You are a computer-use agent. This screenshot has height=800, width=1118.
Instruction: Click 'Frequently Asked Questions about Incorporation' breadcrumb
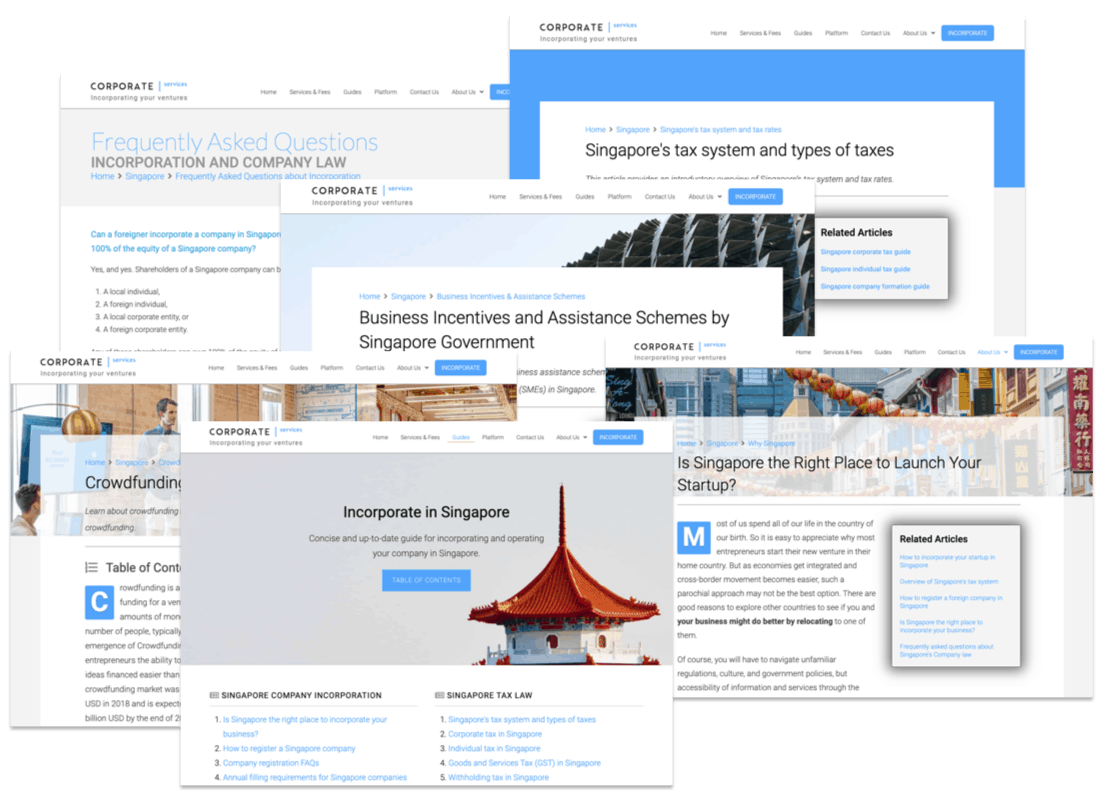click(x=267, y=176)
